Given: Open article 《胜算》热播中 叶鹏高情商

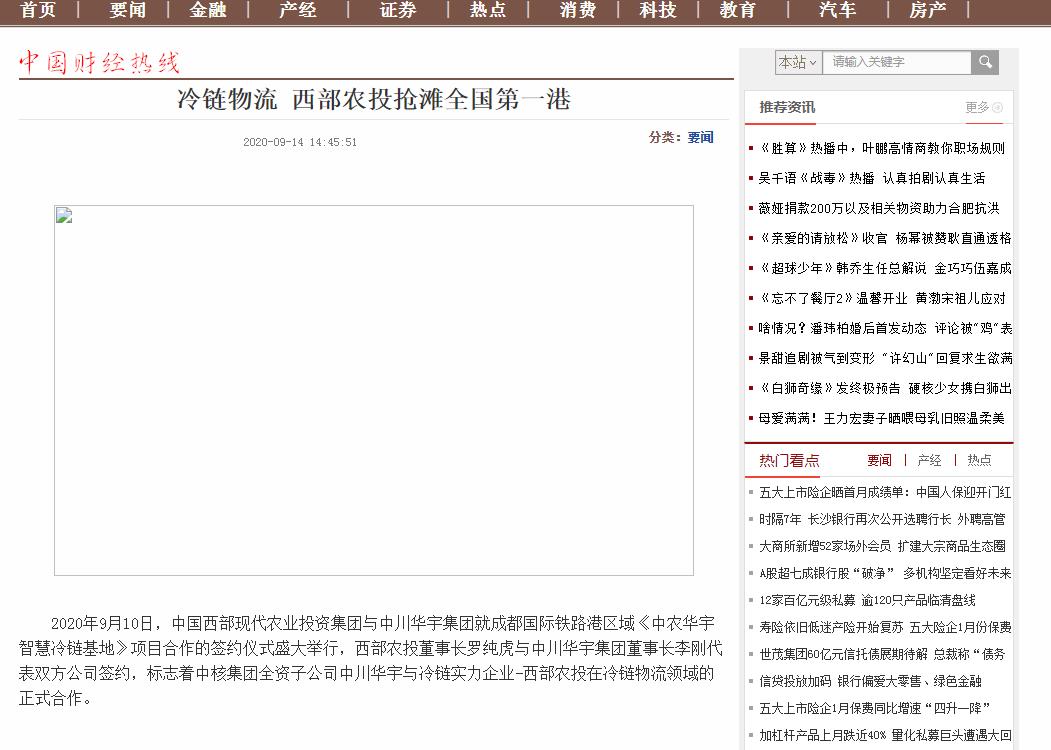Looking at the screenshot, I should pos(881,148).
